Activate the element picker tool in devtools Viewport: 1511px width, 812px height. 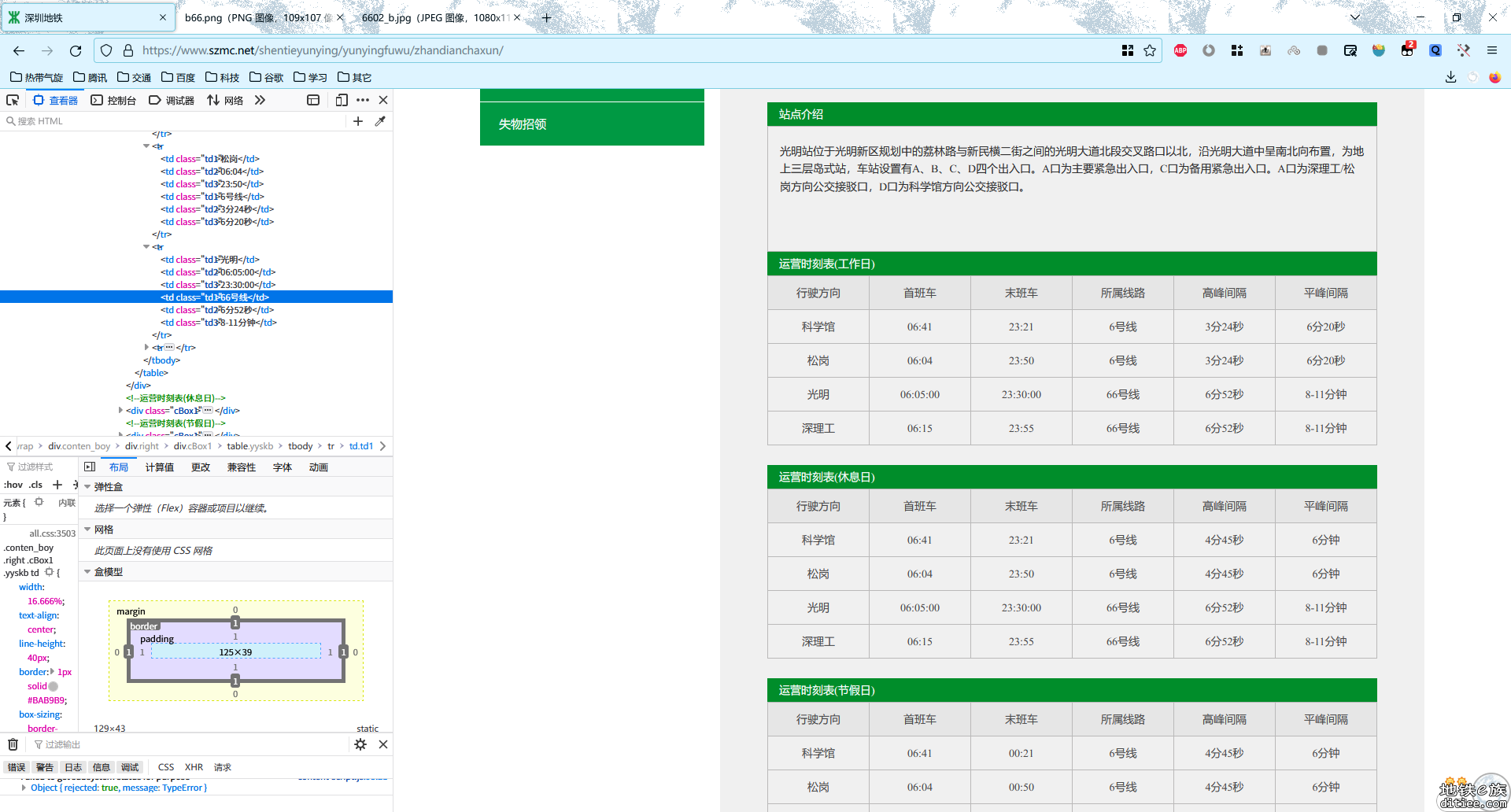click(x=13, y=100)
